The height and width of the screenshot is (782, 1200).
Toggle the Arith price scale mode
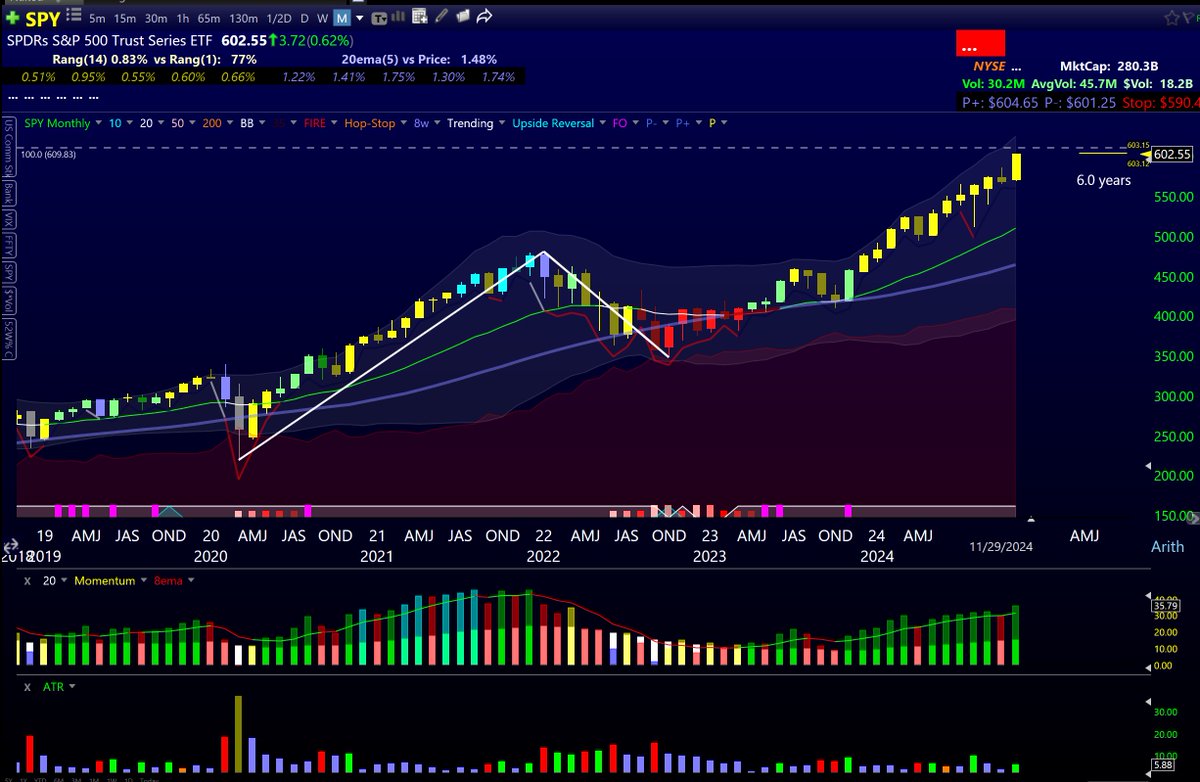1166,546
